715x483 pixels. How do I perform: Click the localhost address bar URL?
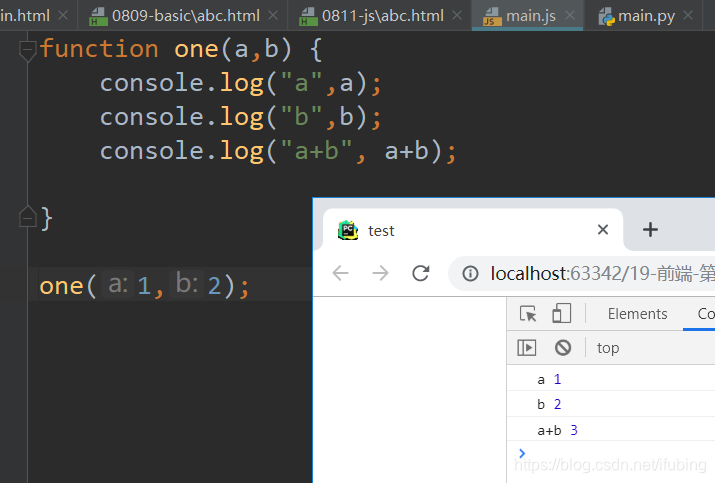click(x=602, y=274)
